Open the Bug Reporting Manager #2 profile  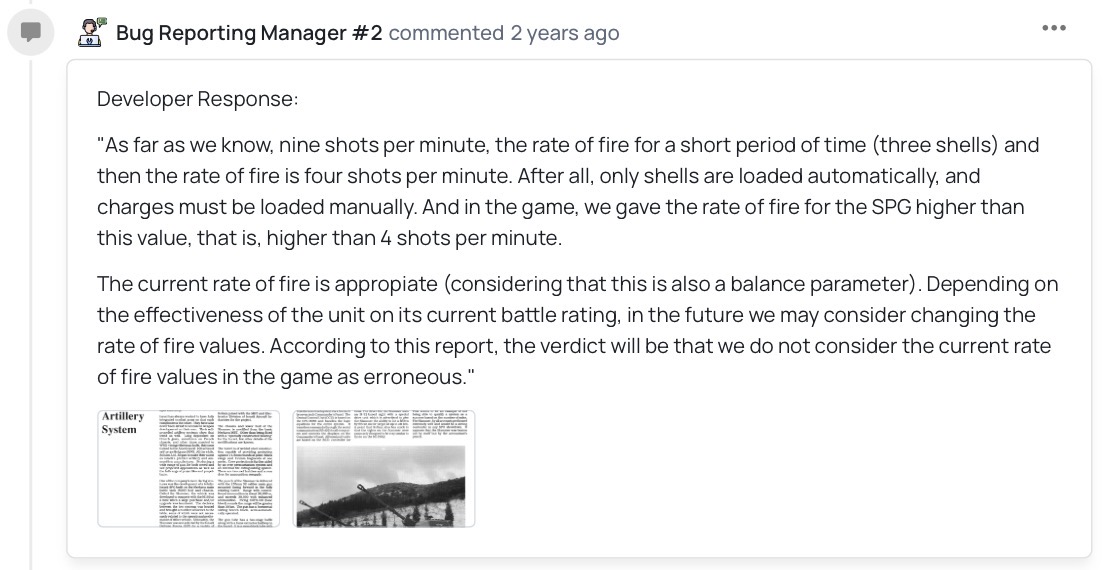[x=249, y=33]
